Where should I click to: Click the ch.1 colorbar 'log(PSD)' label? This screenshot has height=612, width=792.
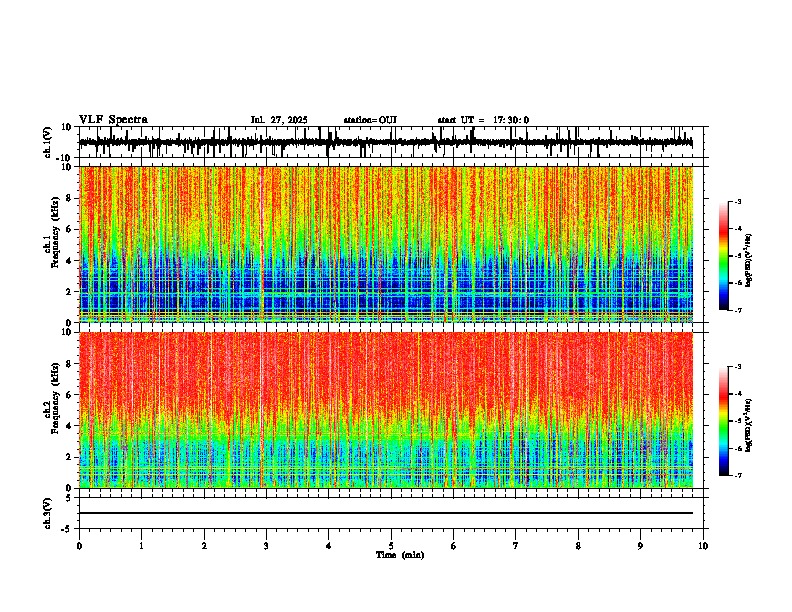(x=749, y=261)
